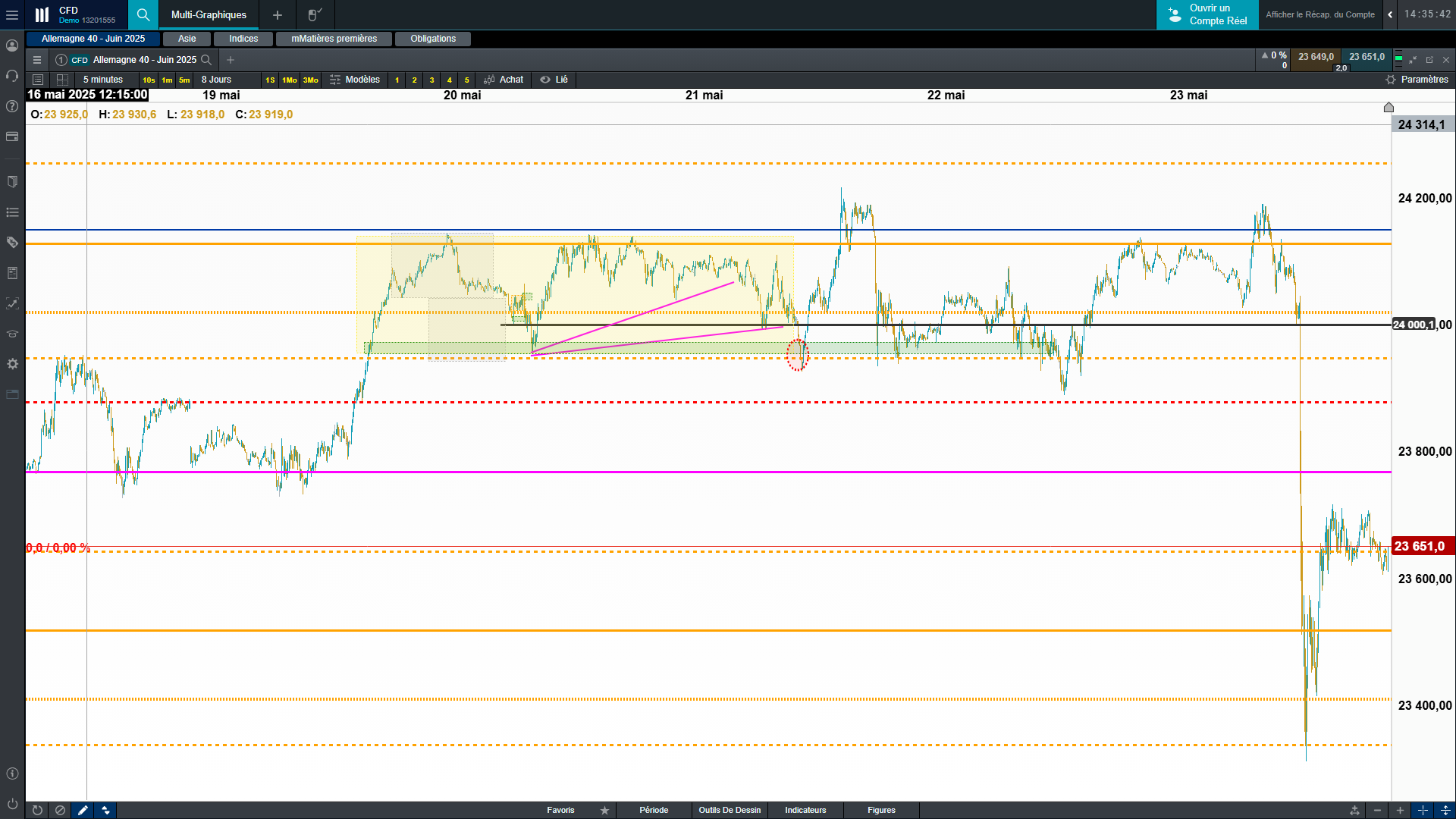
Task: Toggle the Achat trading mode button
Action: pos(504,80)
